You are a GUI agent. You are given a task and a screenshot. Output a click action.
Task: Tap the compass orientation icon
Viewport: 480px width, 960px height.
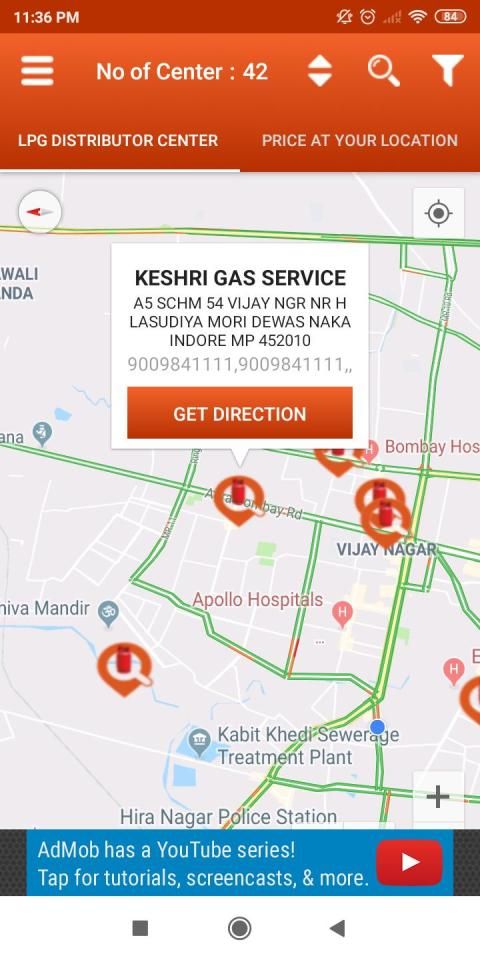tap(40, 212)
